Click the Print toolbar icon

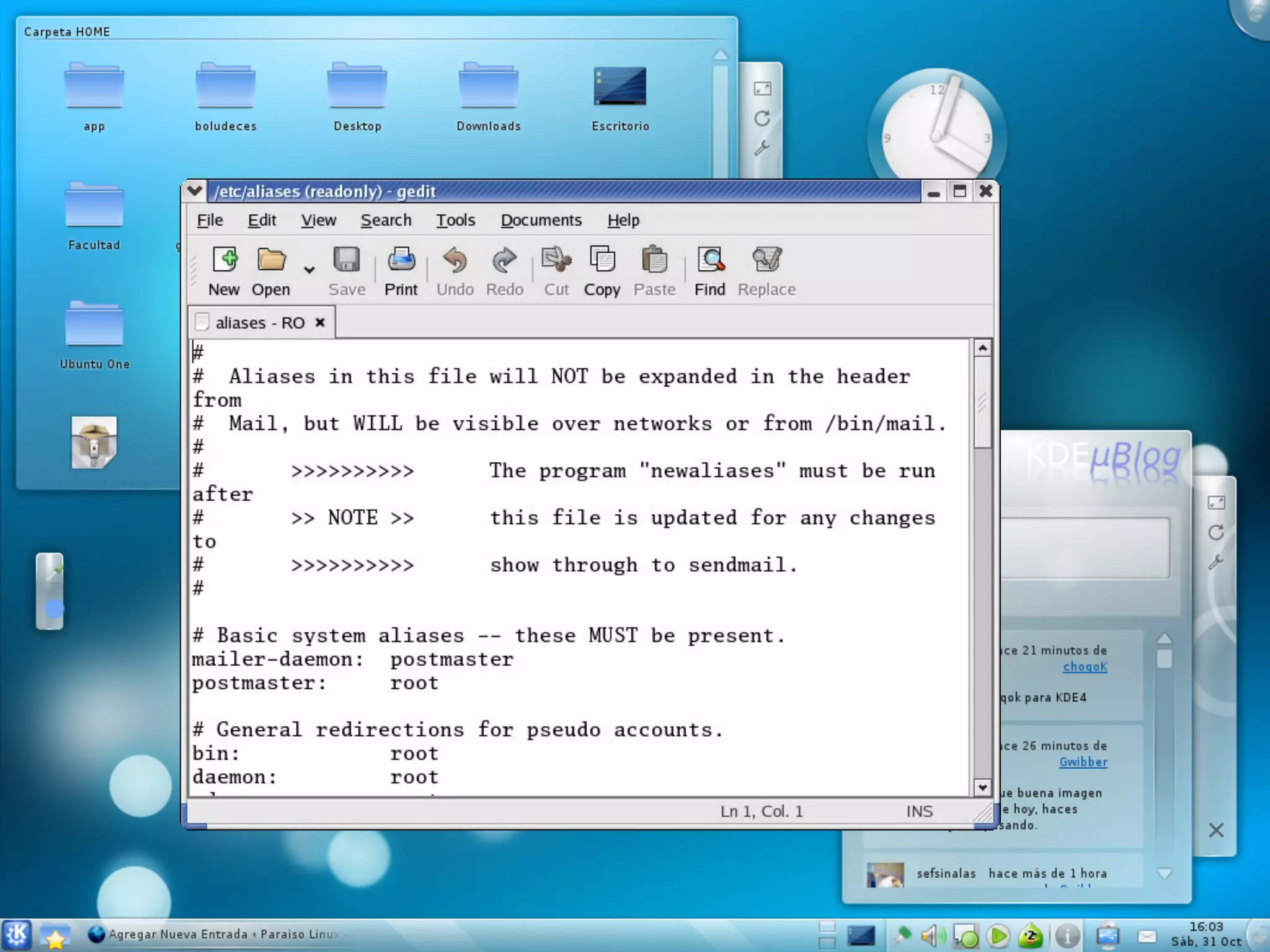point(401,260)
